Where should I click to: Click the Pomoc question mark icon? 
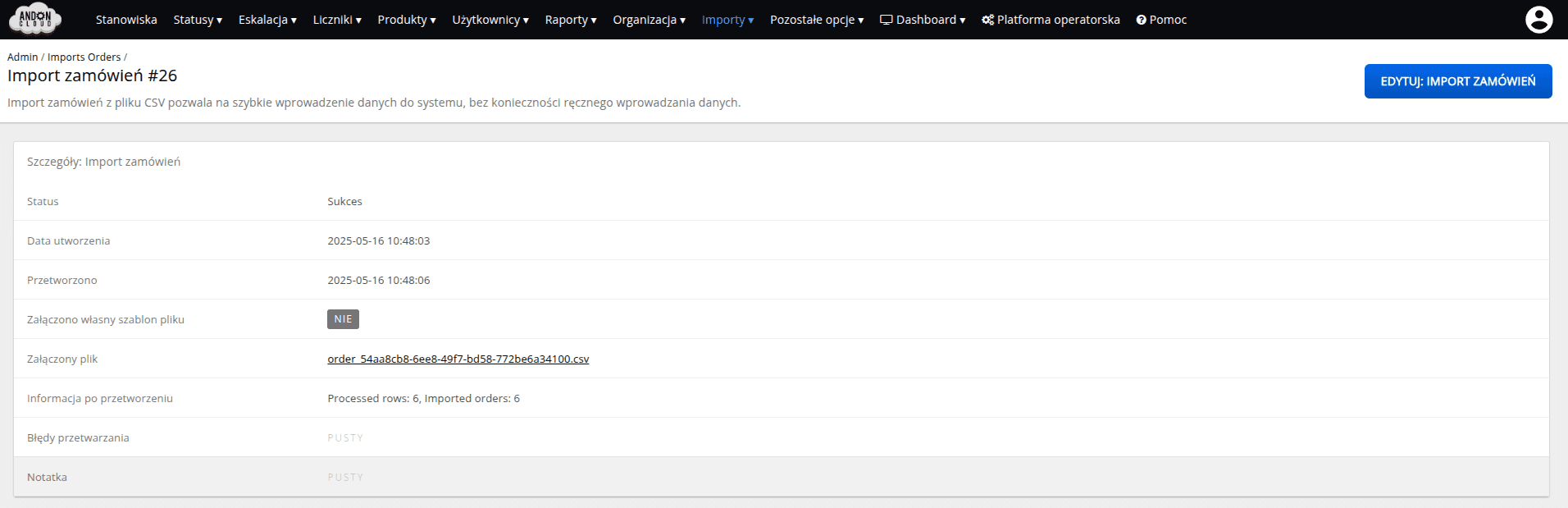coord(1141,20)
